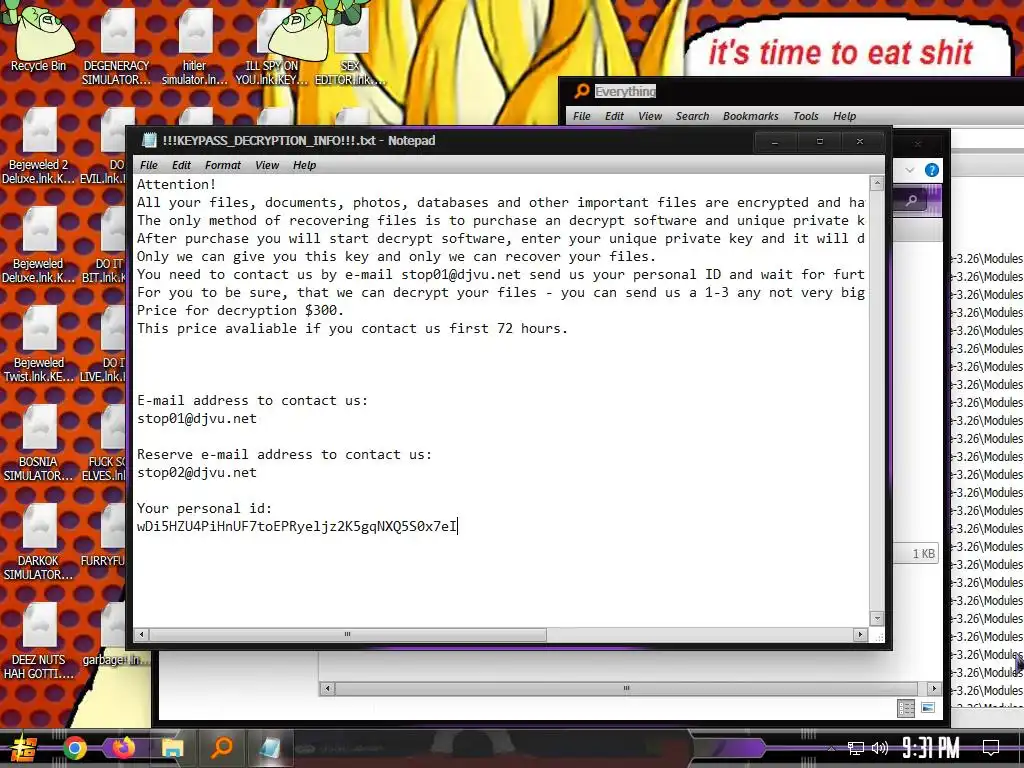
Task: Open Bejeweled Deluxe desktop shortcut
Action: pyautogui.click(x=39, y=246)
